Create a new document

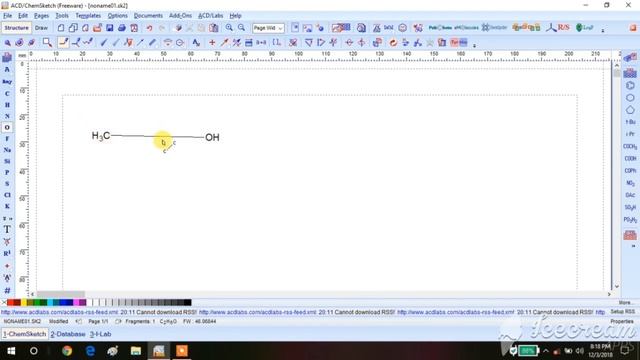pos(61,28)
